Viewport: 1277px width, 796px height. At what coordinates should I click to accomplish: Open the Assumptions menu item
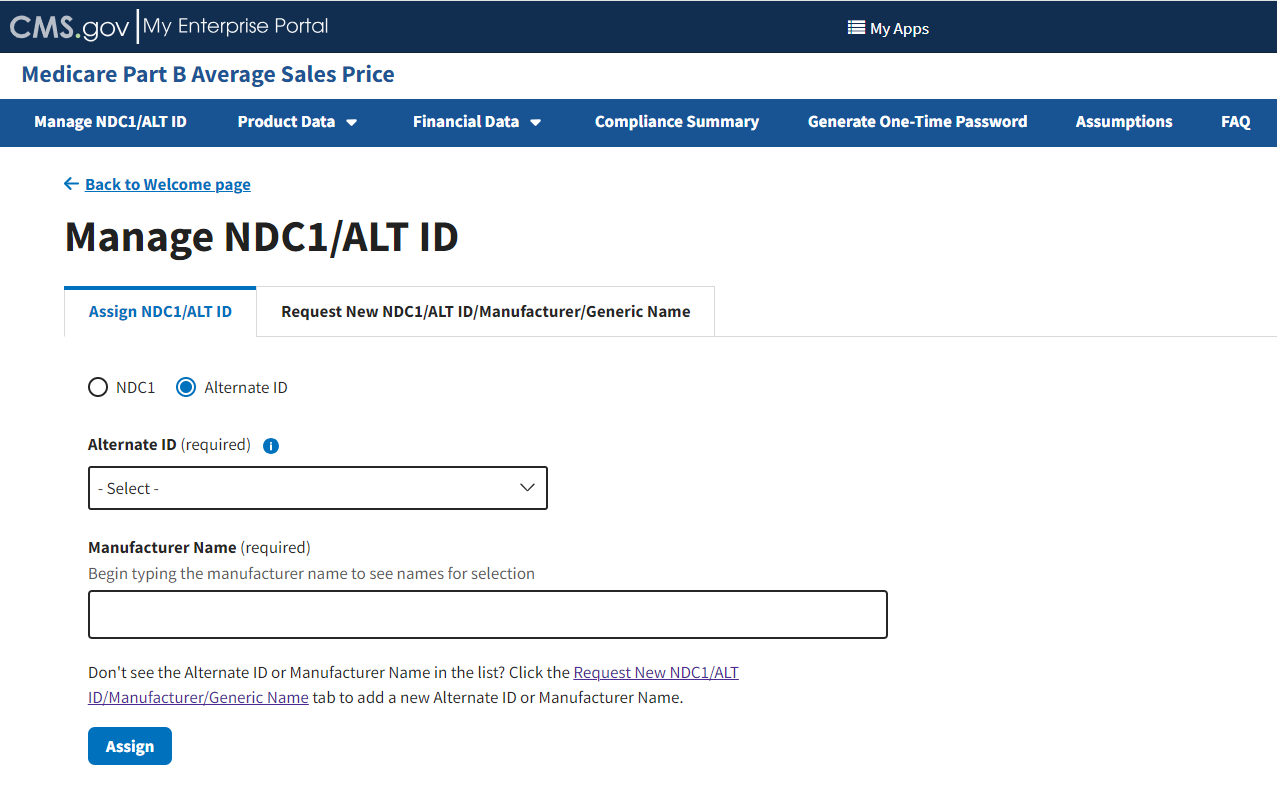click(x=1124, y=122)
